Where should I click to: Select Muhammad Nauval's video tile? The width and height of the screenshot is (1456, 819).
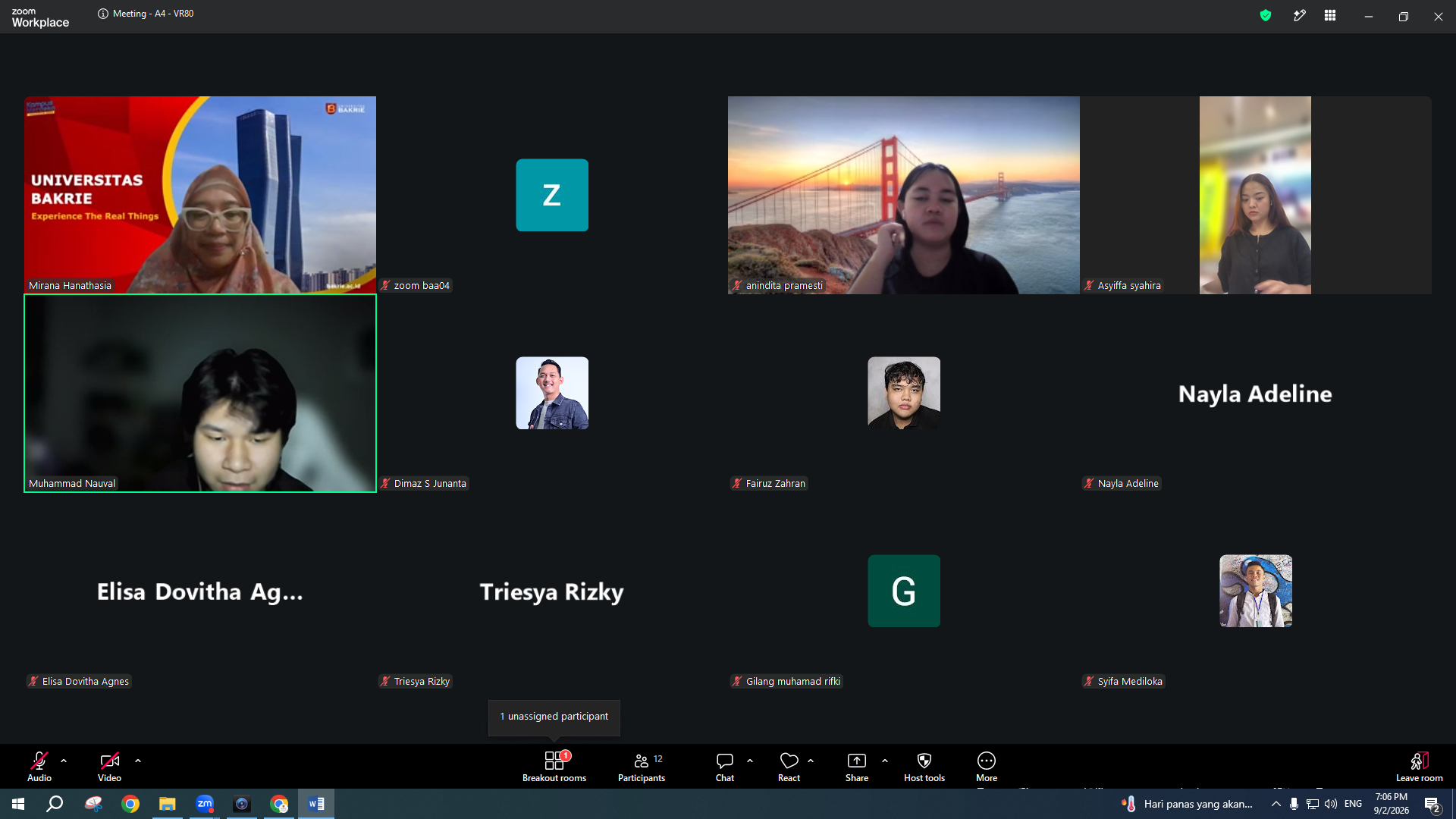(x=200, y=394)
